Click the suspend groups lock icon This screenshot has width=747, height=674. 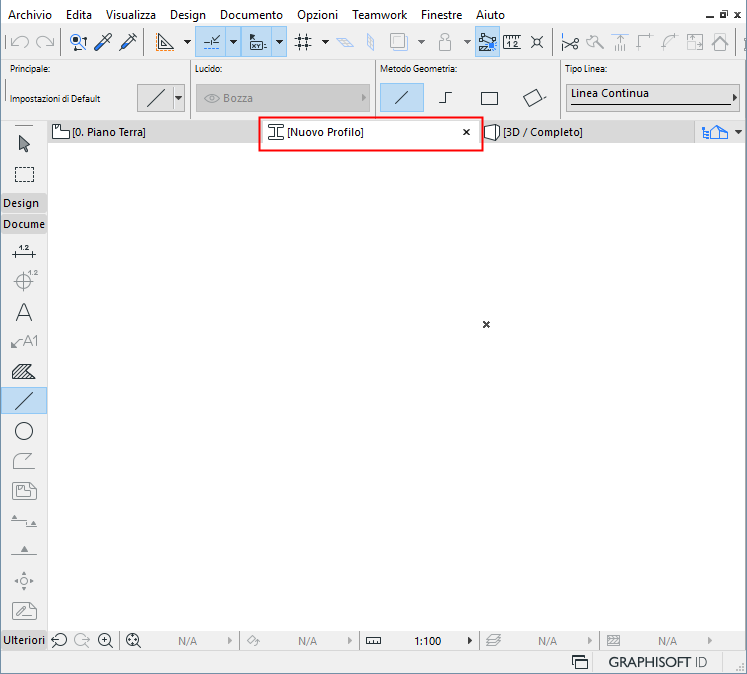(445, 42)
